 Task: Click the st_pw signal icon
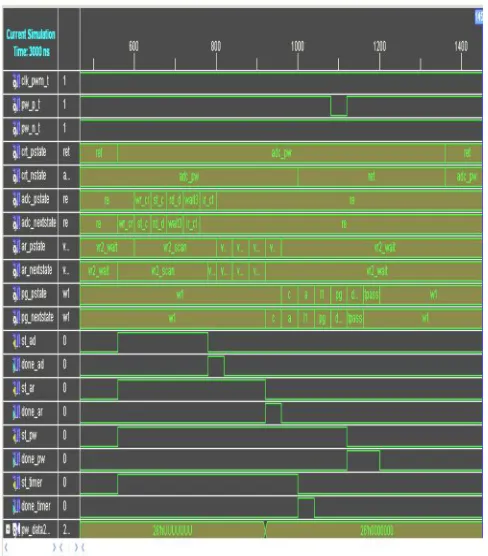coord(16,435)
